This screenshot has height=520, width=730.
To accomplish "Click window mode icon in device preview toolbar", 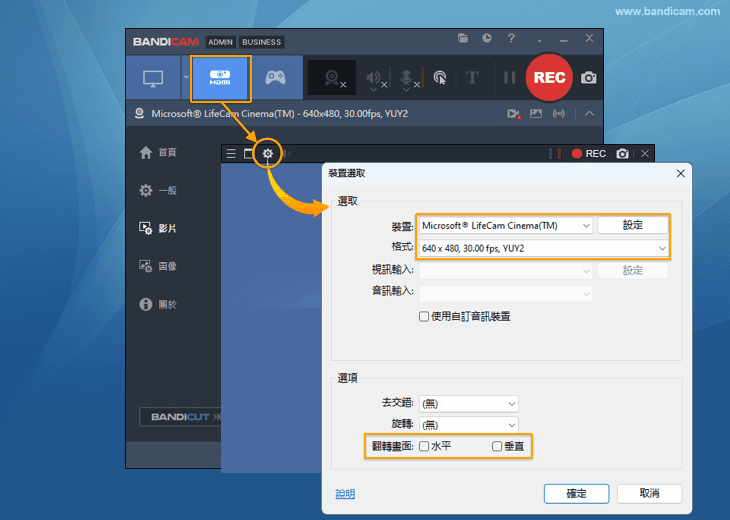I will pyautogui.click(x=248, y=154).
